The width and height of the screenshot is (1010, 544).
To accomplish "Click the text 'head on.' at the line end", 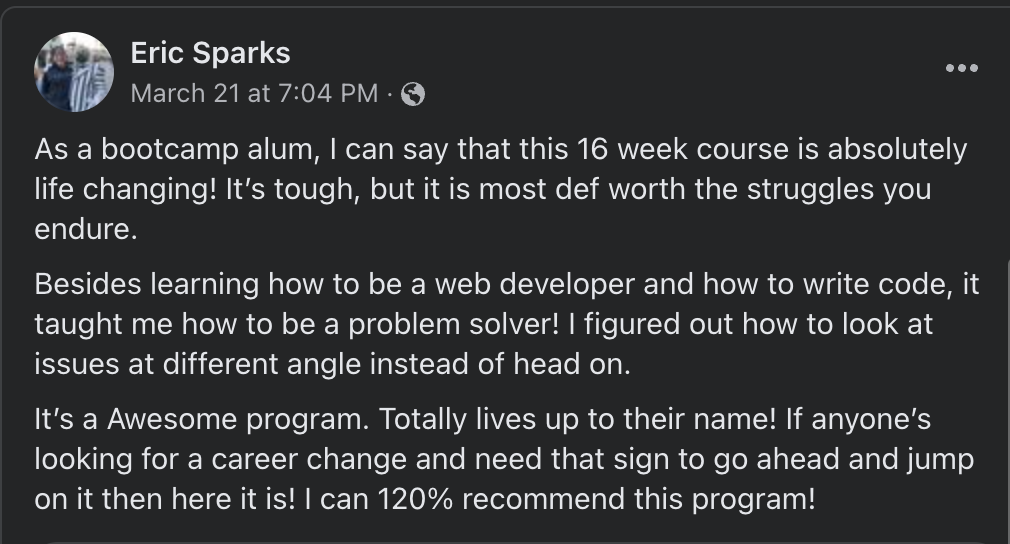I will point(572,364).
